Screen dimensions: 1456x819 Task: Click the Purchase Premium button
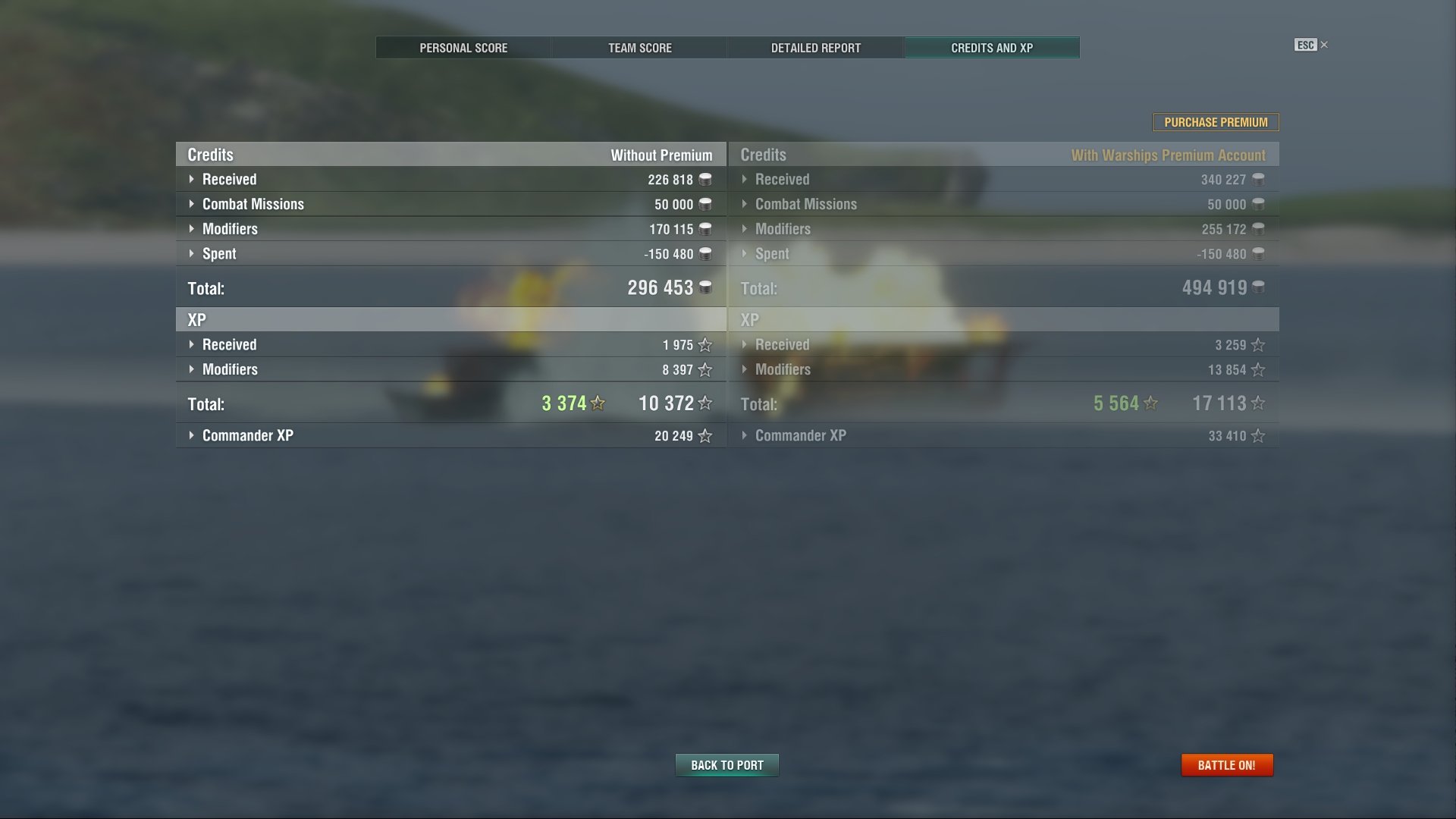pos(1216,122)
